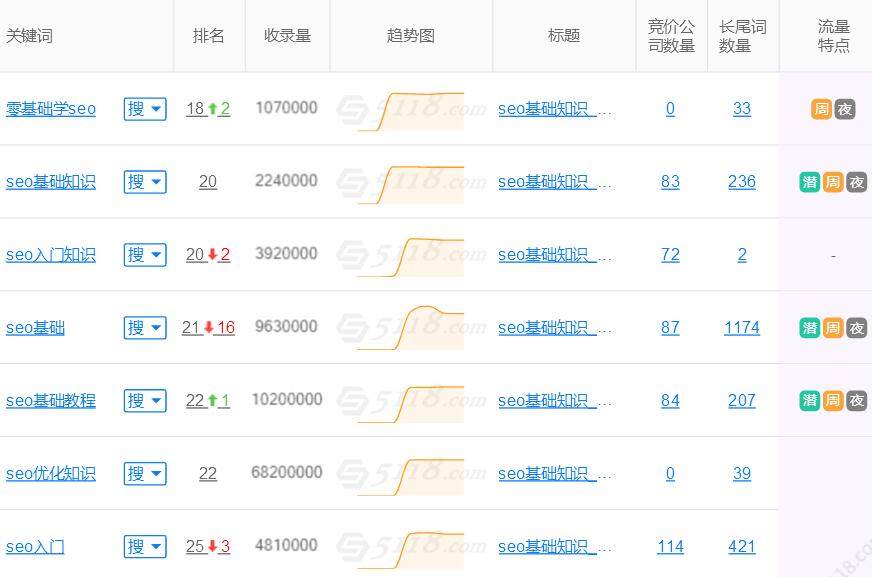Viewport: 872px width, 577px height.
Task: Click rank 21 down 16 for seo基础
Action: pos(208,327)
